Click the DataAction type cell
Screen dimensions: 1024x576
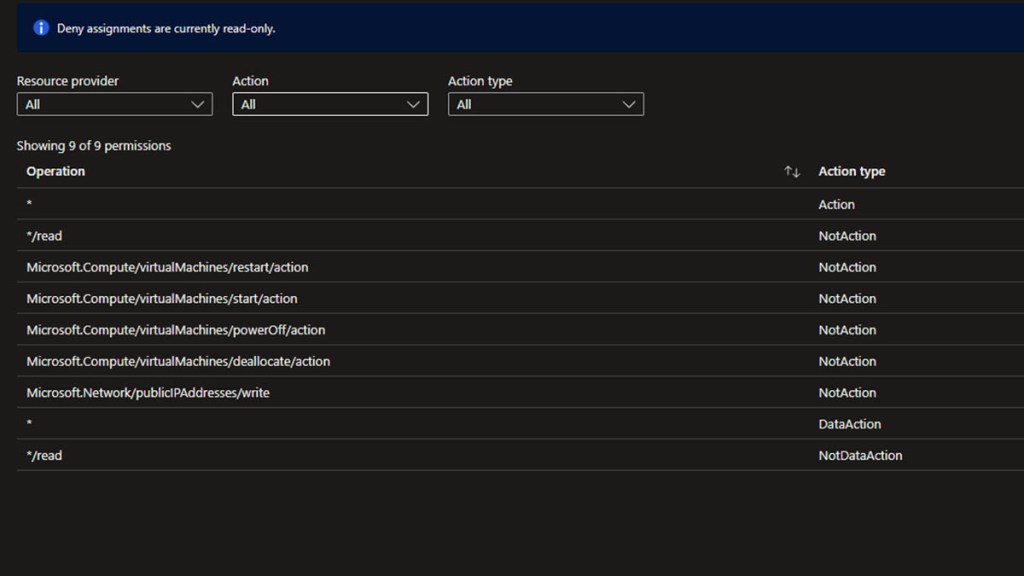point(850,424)
